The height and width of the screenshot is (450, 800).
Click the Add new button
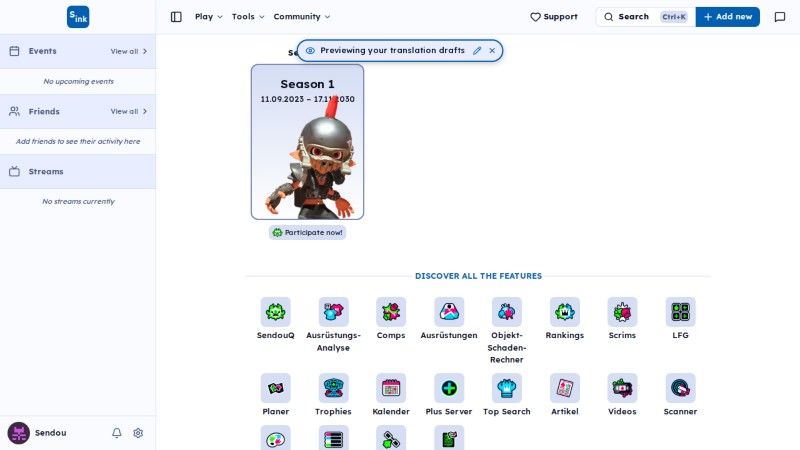(x=728, y=17)
